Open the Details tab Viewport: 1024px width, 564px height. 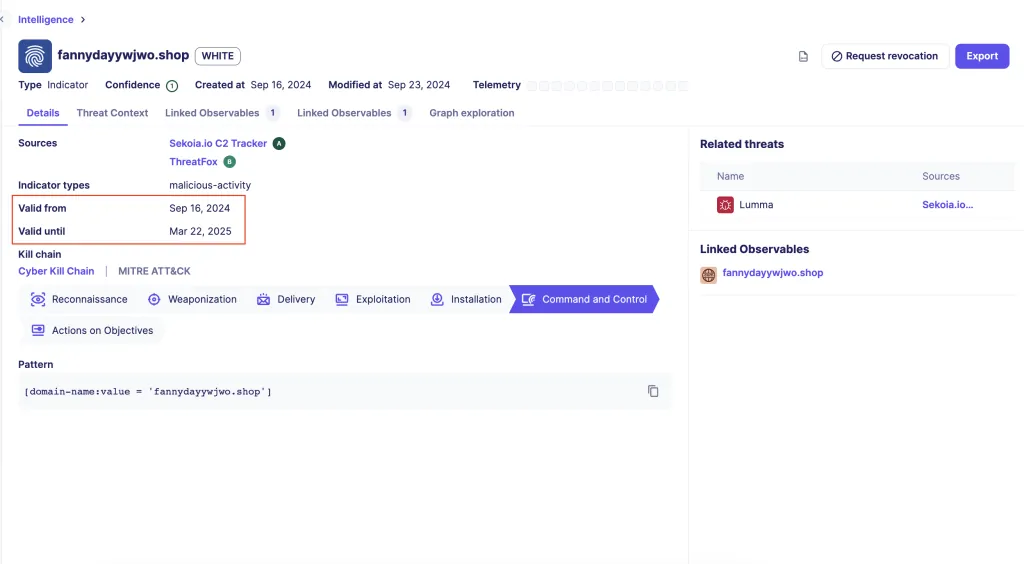[x=43, y=113]
